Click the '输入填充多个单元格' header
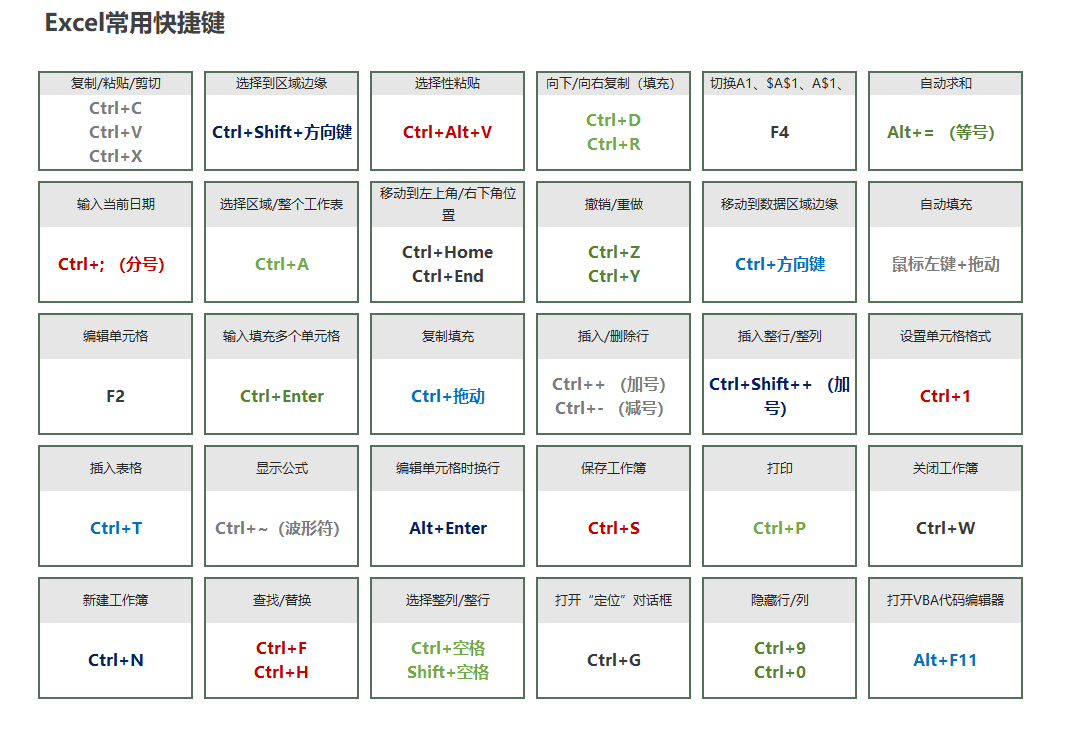1081x730 pixels. click(x=281, y=336)
